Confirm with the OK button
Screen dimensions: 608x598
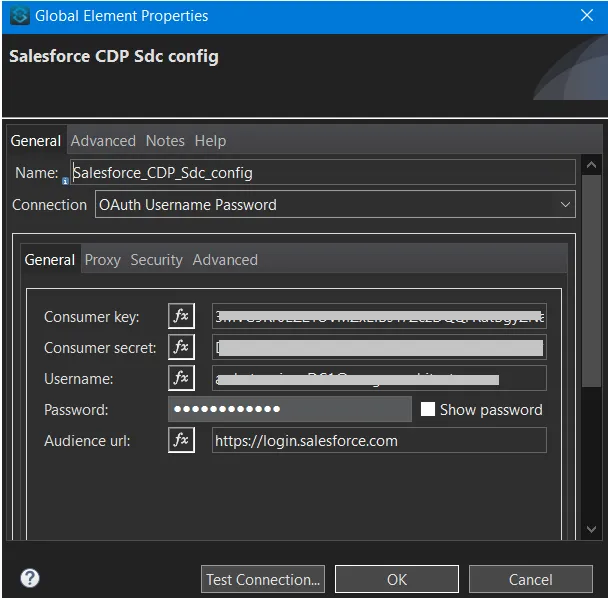(397, 579)
